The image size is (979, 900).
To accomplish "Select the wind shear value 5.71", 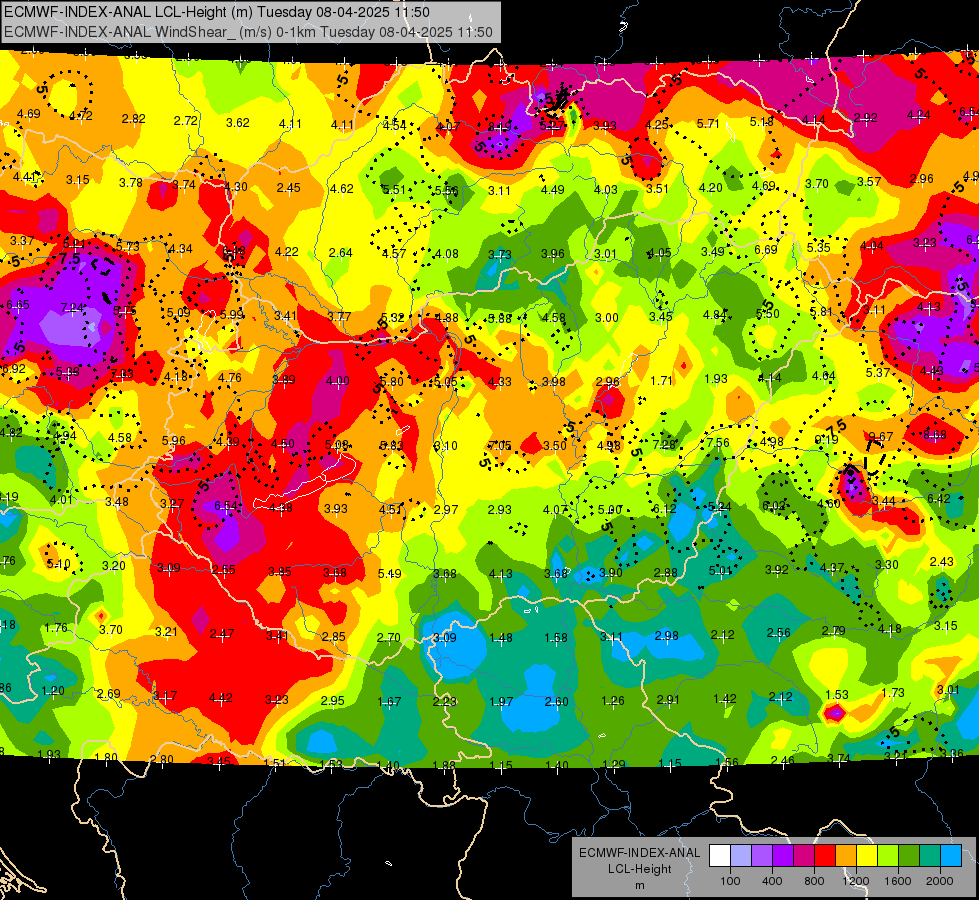I will coord(708,124).
